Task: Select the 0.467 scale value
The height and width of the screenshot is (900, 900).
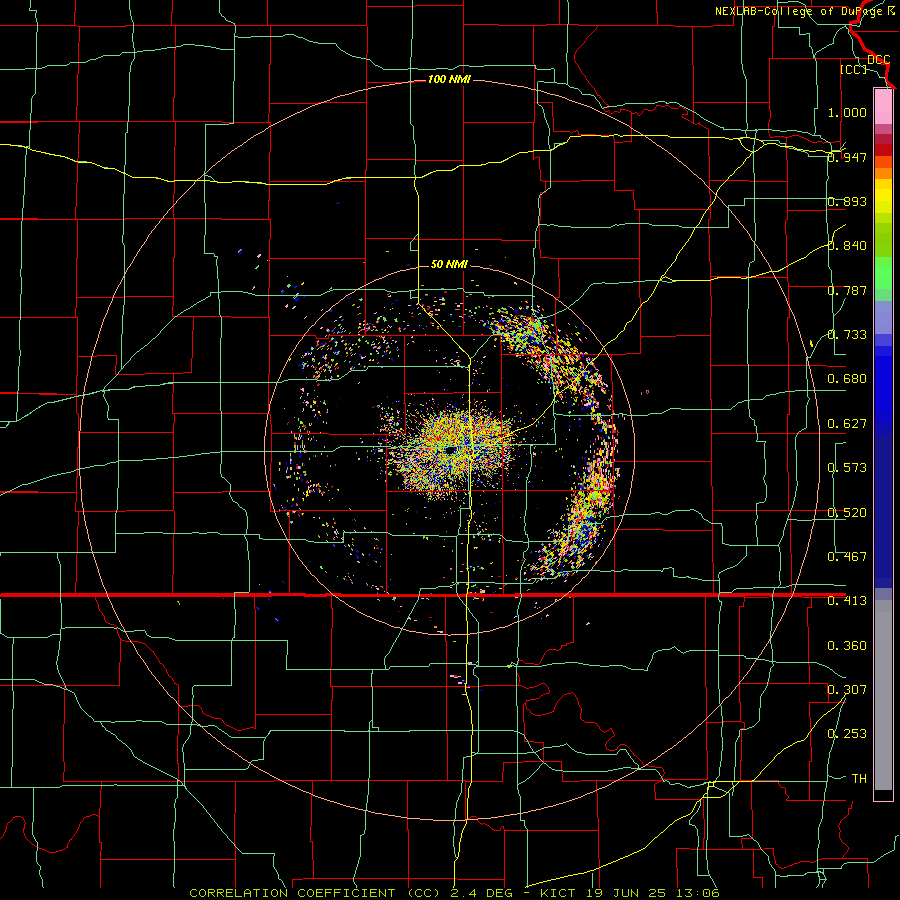Action: (847, 557)
